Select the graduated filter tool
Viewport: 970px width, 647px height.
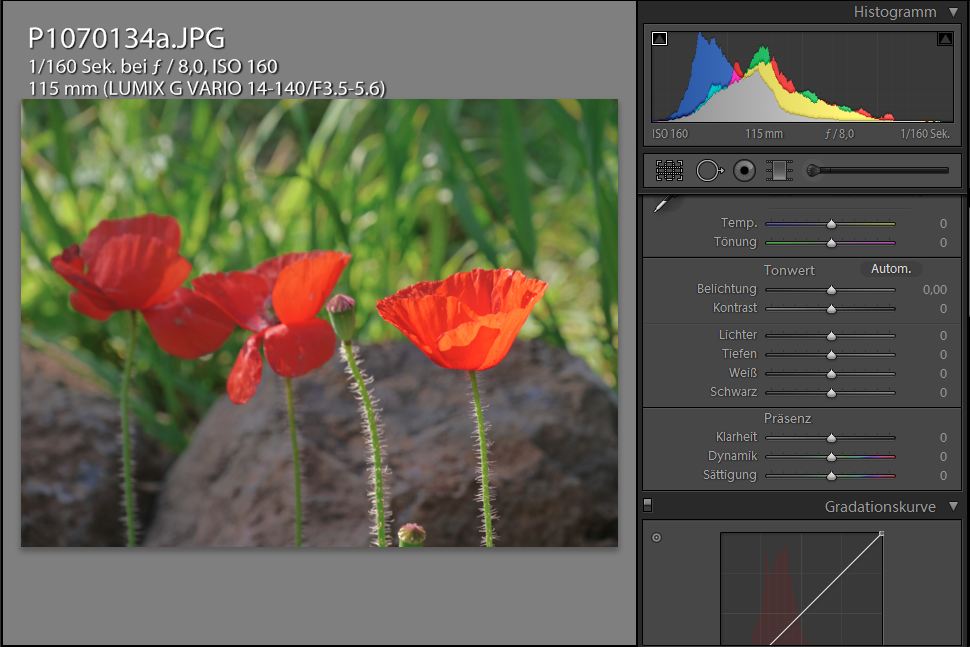[x=779, y=171]
